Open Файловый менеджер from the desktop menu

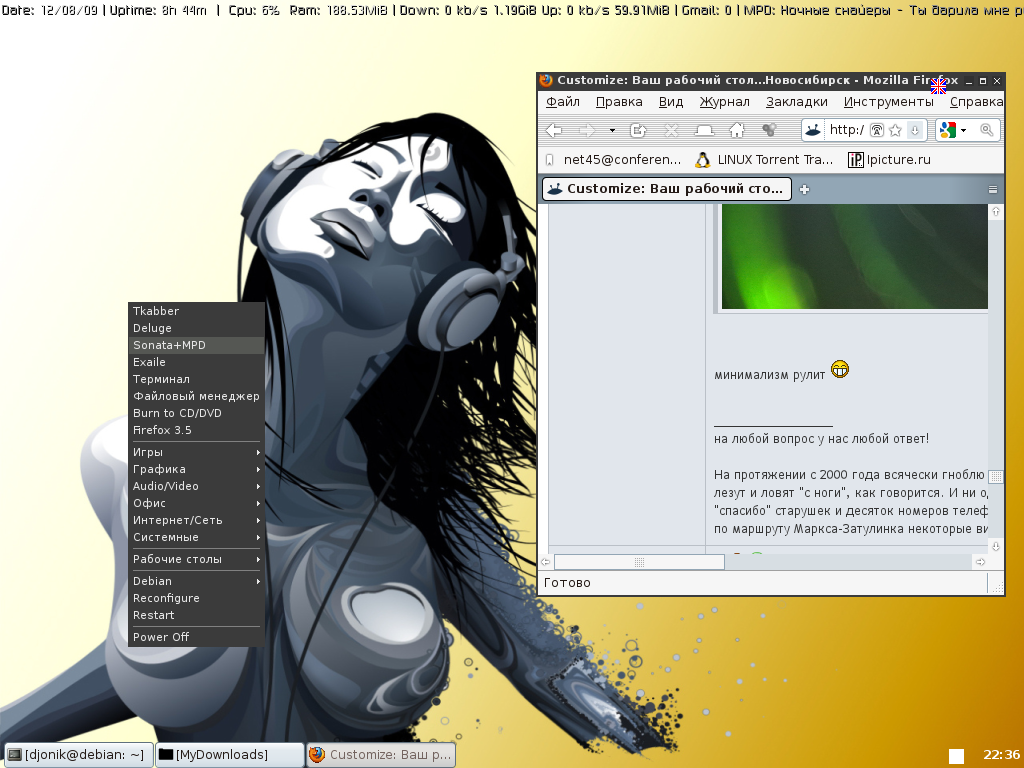pos(196,396)
